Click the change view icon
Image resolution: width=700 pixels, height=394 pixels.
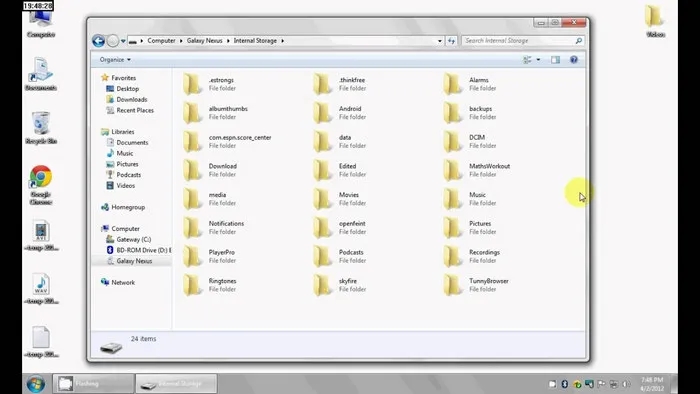click(x=527, y=60)
